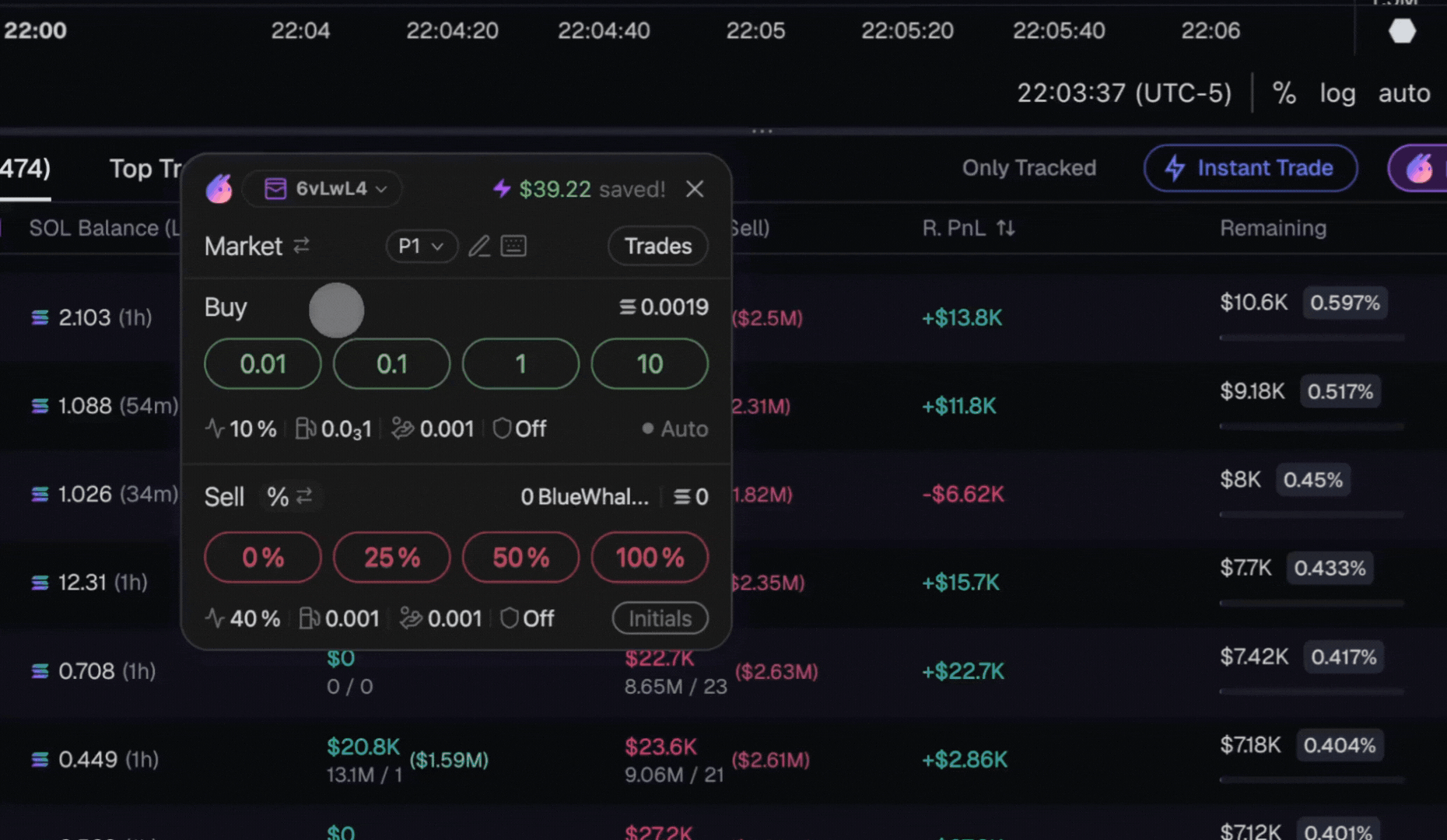The height and width of the screenshot is (840, 1447).
Task: Switch sell unit with % swap toggle
Action: coord(289,496)
